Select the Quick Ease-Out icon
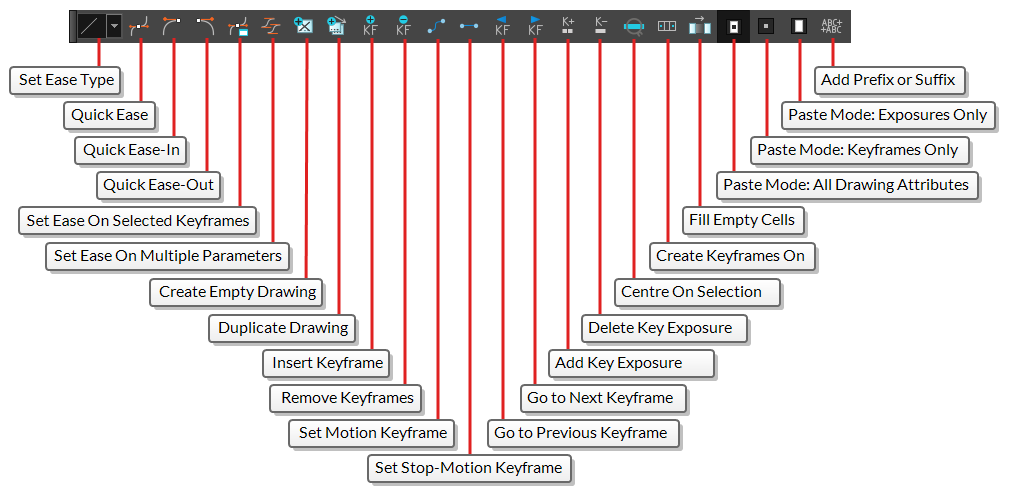Image resolution: width=1009 pixels, height=496 pixels. tap(206, 26)
